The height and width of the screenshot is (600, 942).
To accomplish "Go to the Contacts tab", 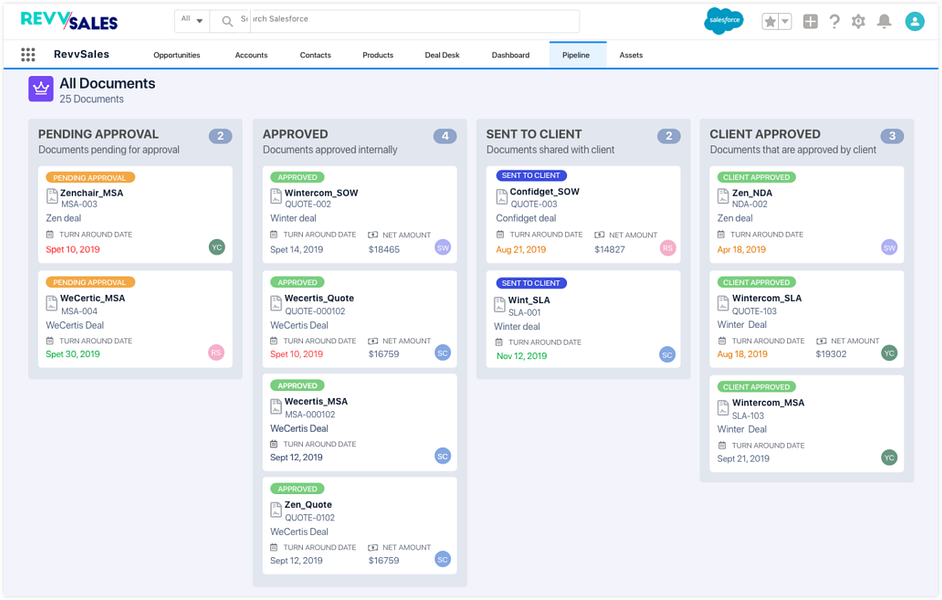I will (315, 55).
